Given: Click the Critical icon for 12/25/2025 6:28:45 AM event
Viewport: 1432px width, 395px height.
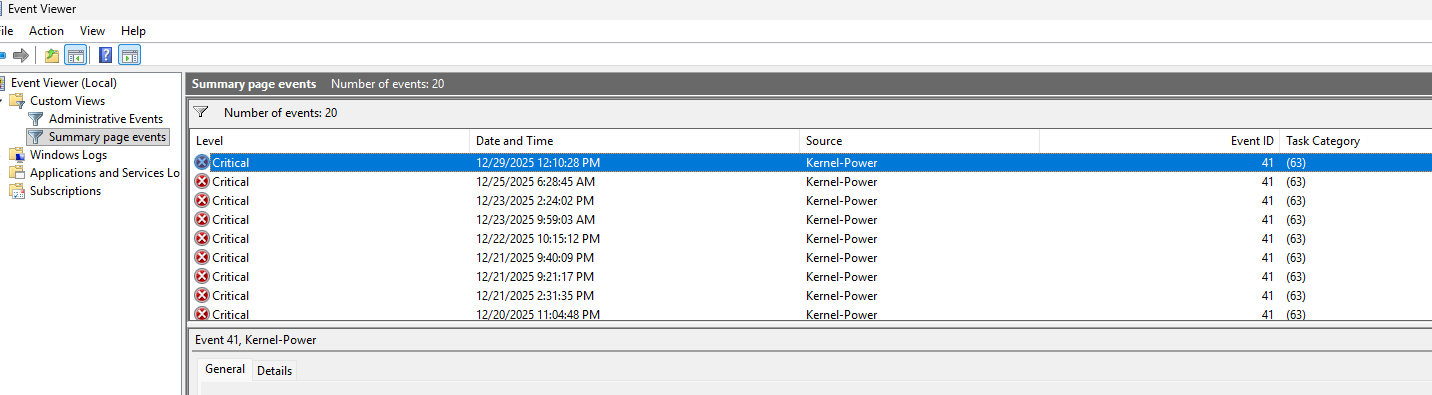Looking at the screenshot, I should coord(202,181).
